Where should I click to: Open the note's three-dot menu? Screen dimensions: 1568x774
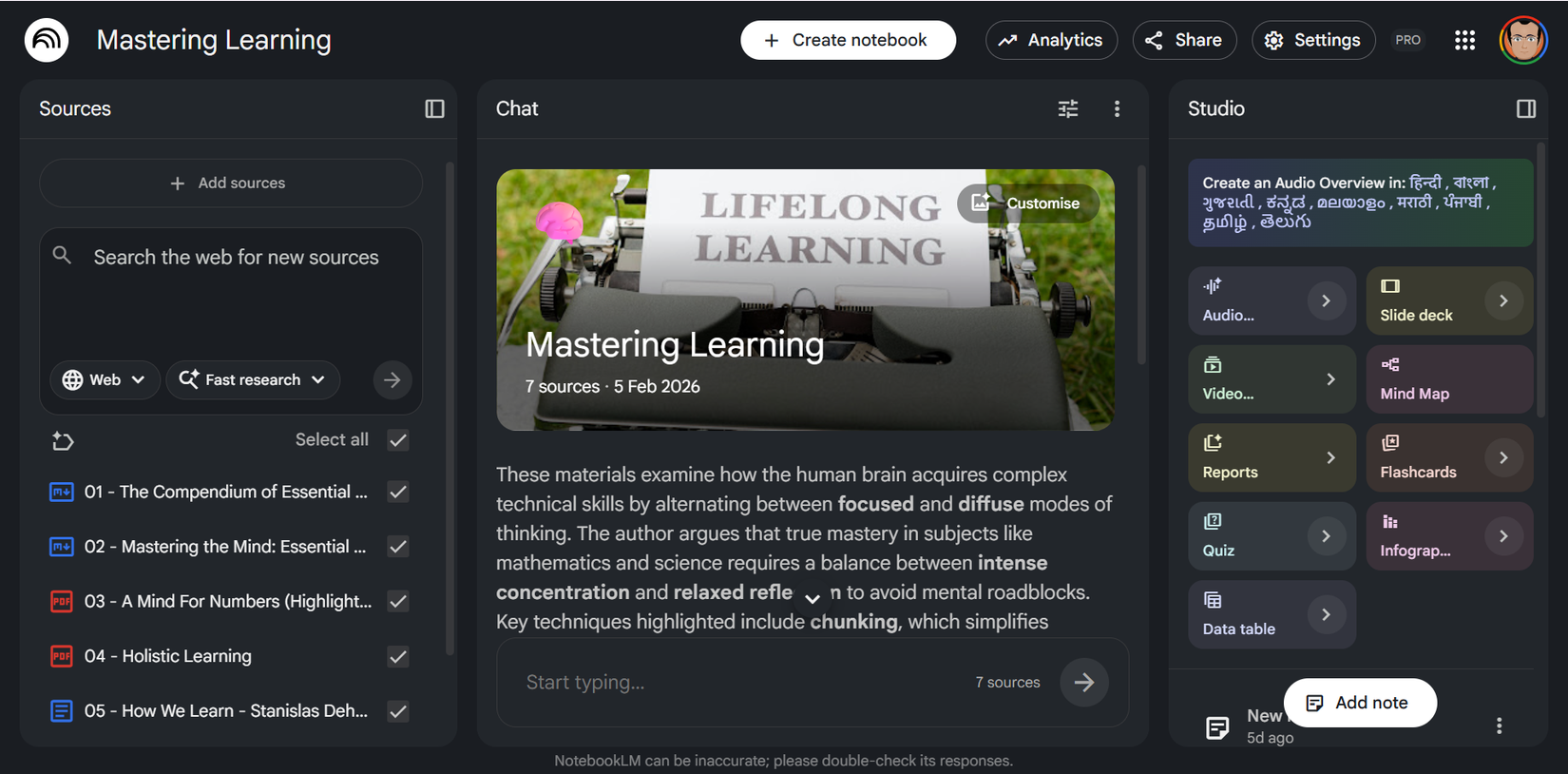pos(1499,726)
